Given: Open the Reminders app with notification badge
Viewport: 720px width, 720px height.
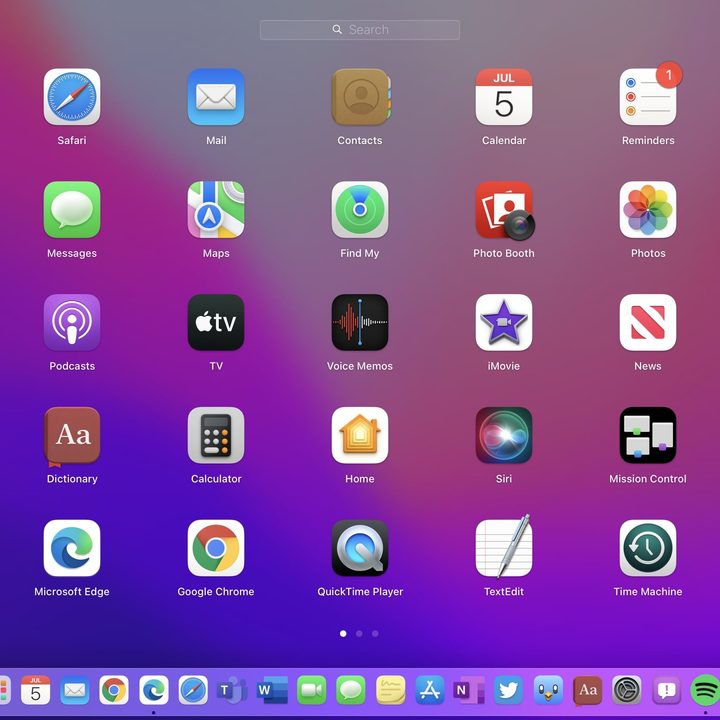Looking at the screenshot, I should point(648,97).
